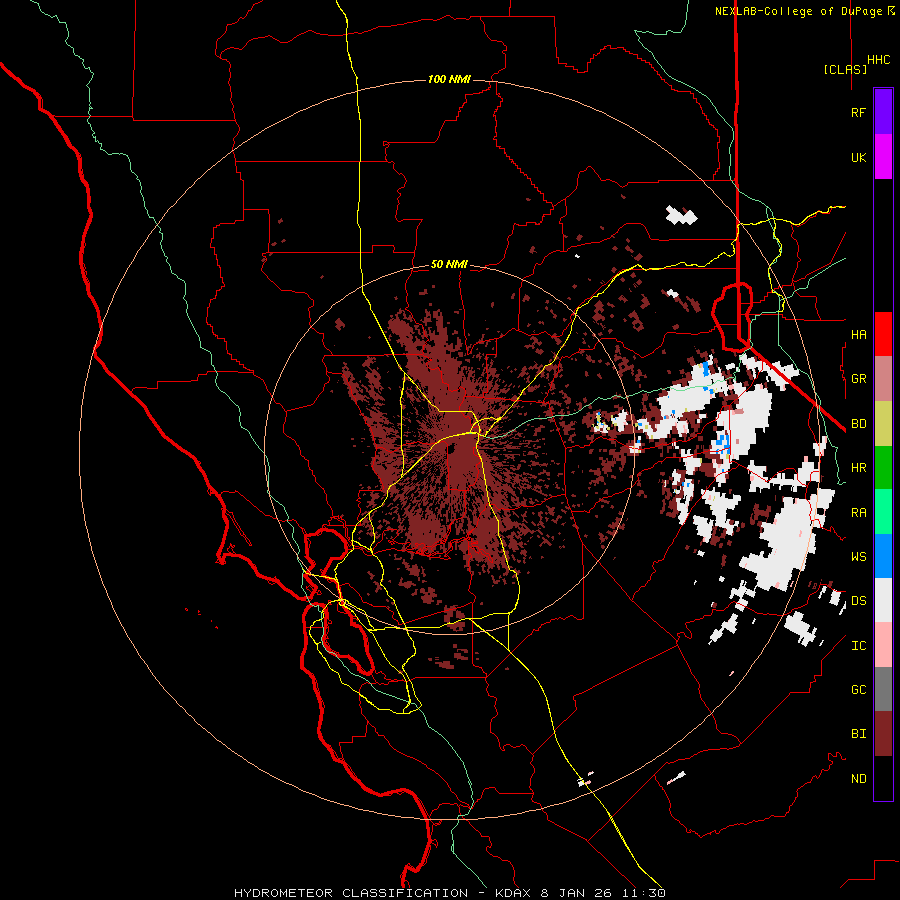Click the GC legend label
Image resolution: width=900 pixels, height=900 pixels.
pyautogui.click(x=858, y=689)
